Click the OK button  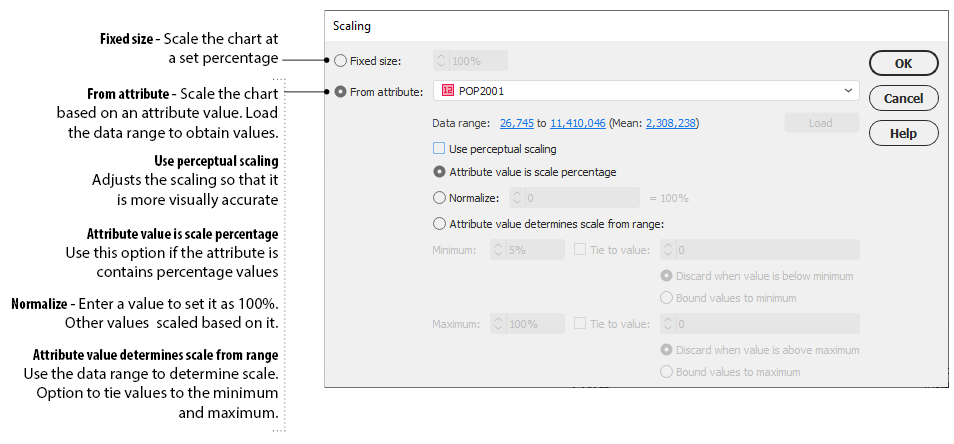tap(903, 63)
